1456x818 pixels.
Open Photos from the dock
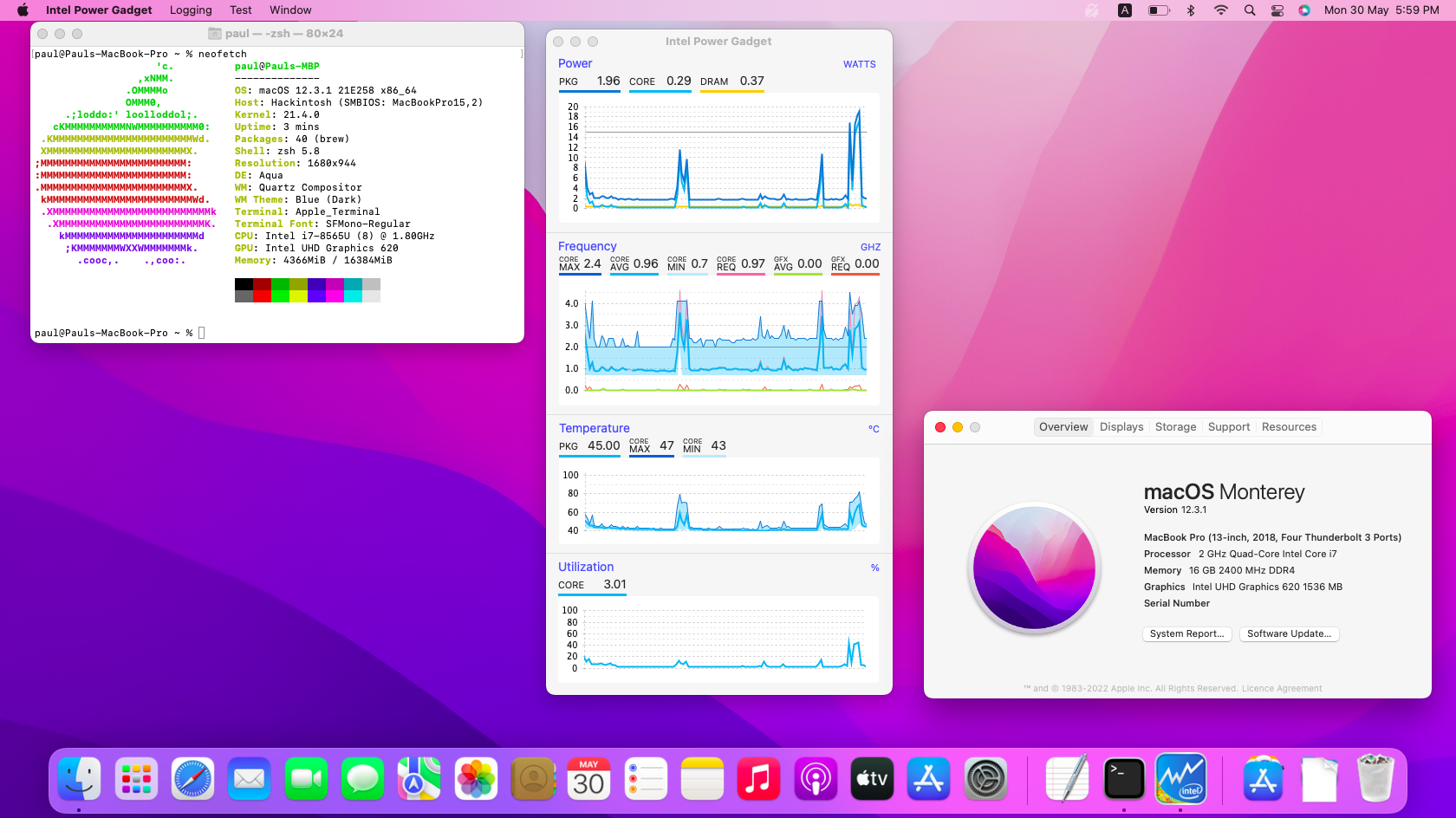point(476,778)
